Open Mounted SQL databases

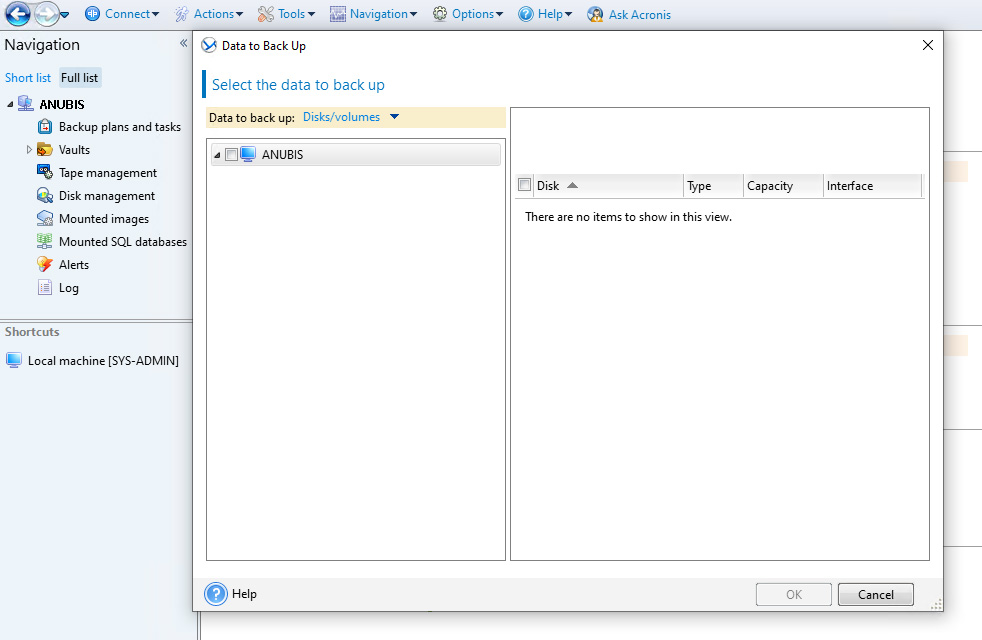pyautogui.click(x=123, y=242)
